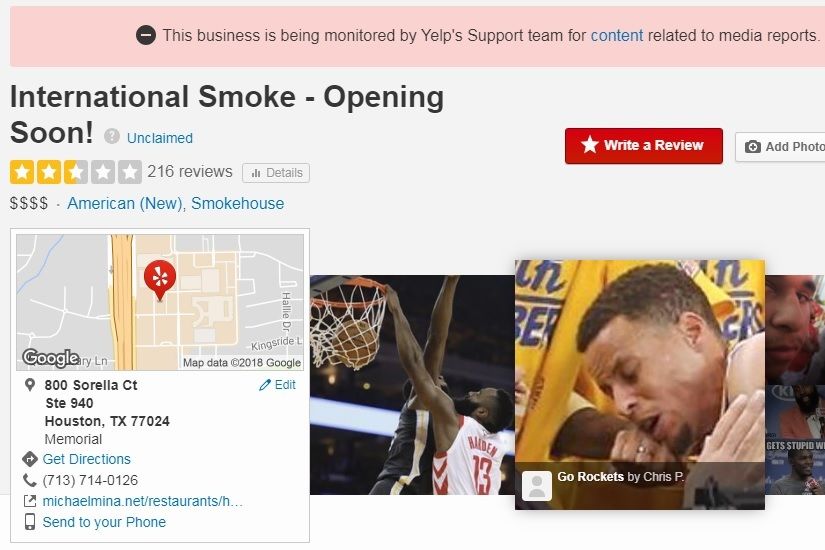Screen dimensions: 825x550
Task: Open the James Harden dunk photo
Action: tap(412, 385)
